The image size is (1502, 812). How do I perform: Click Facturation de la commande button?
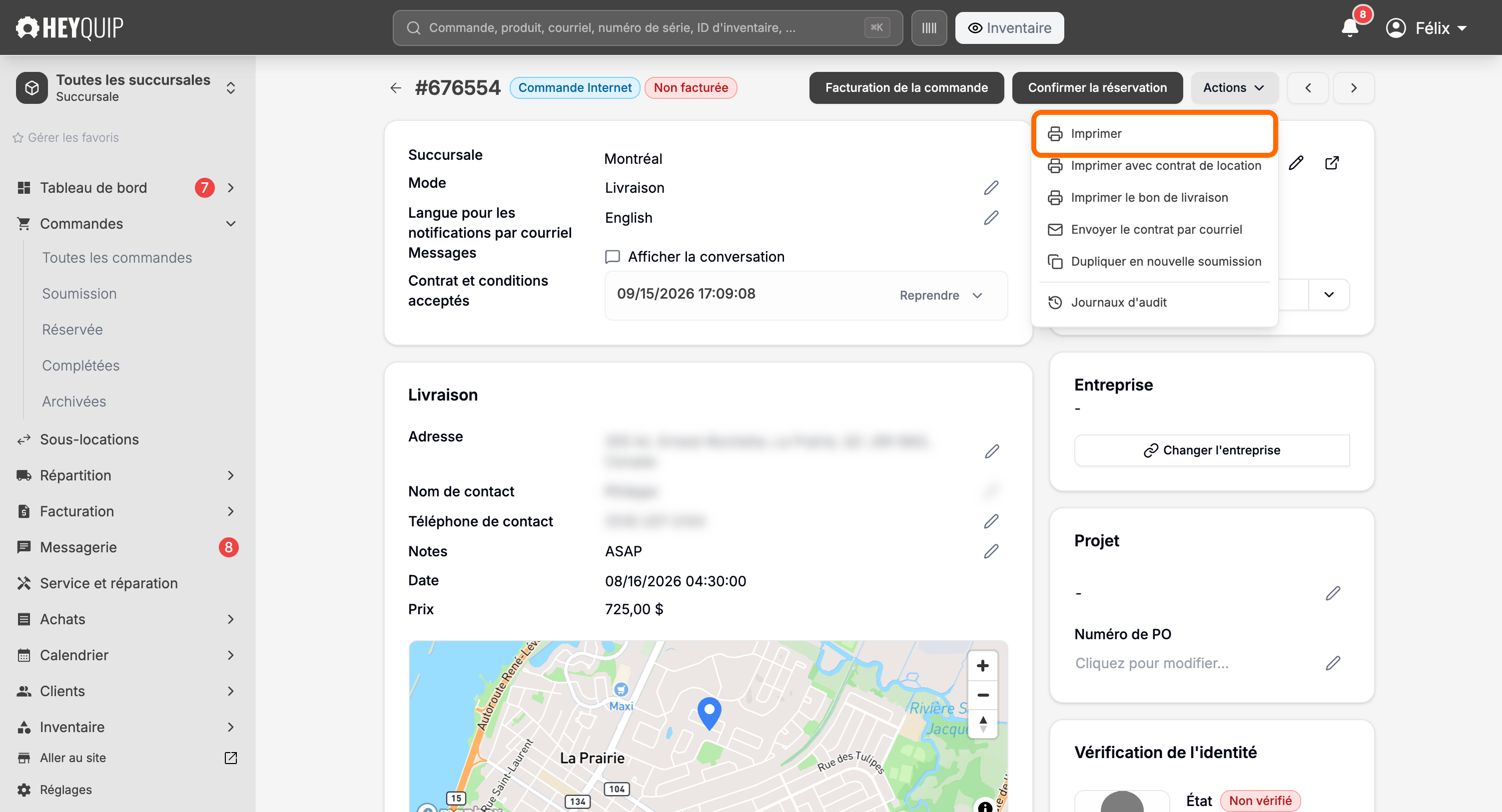coord(906,88)
